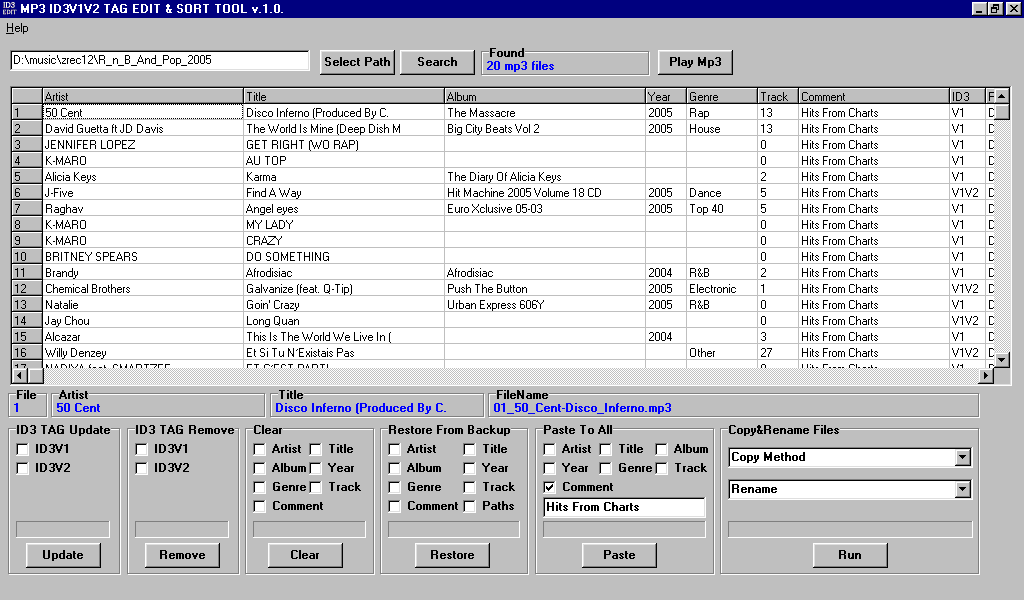Open the Help menu

(x=17, y=28)
